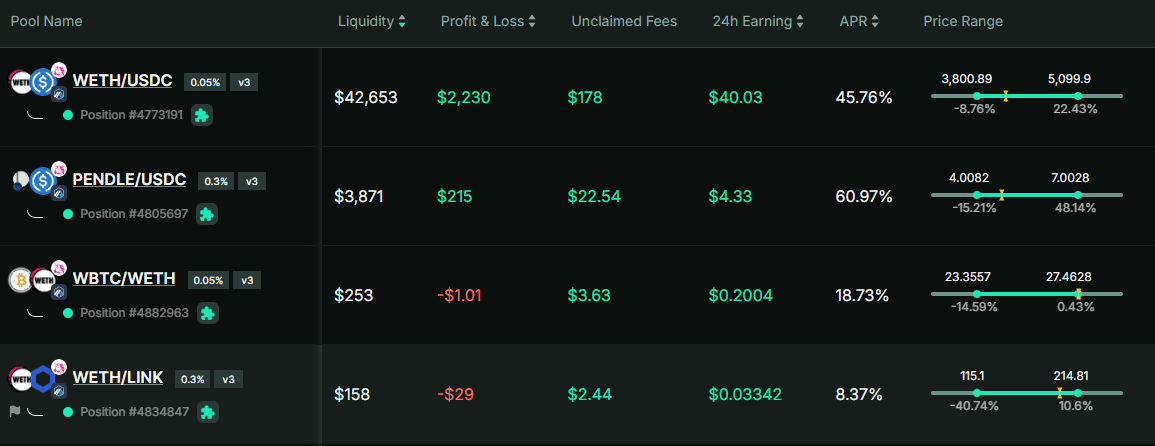The image size is (1155, 446).
Task: Click the WETH/USDC price range slider marker
Action: 1005,96
